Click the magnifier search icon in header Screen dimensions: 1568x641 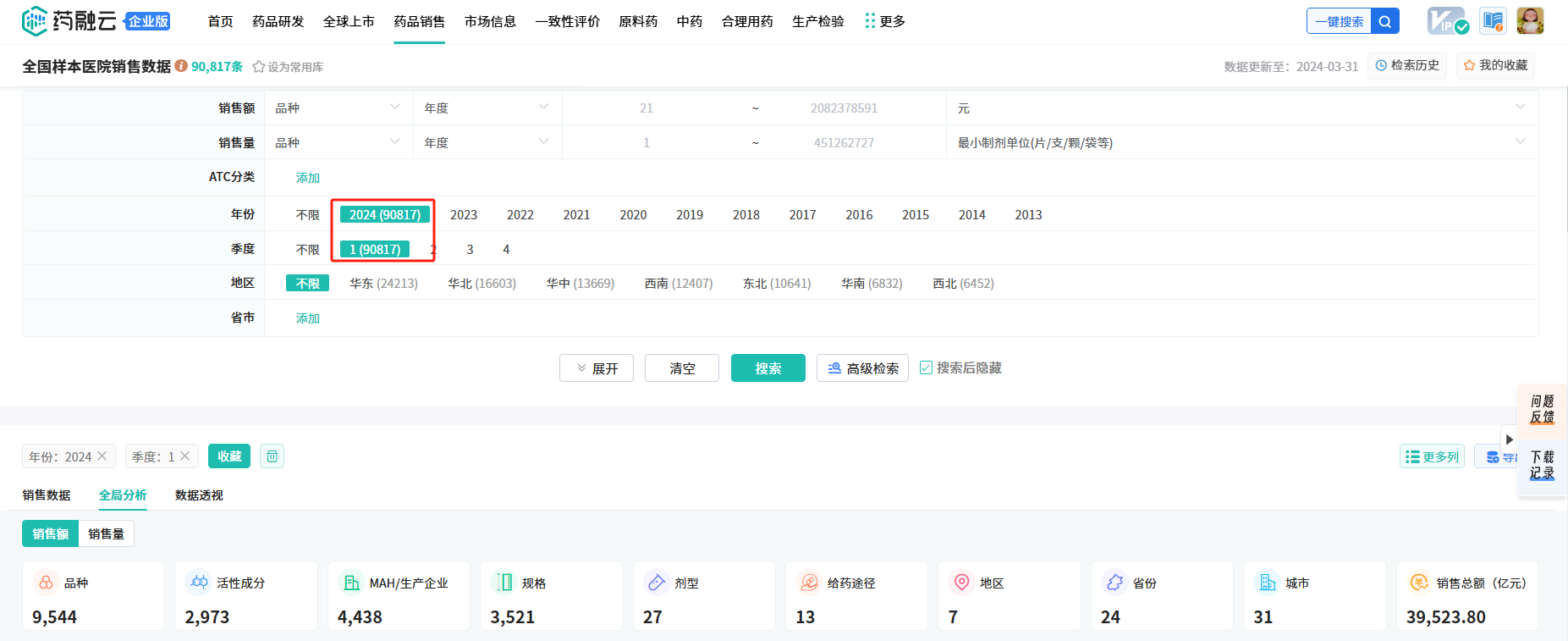coord(1384,21)
